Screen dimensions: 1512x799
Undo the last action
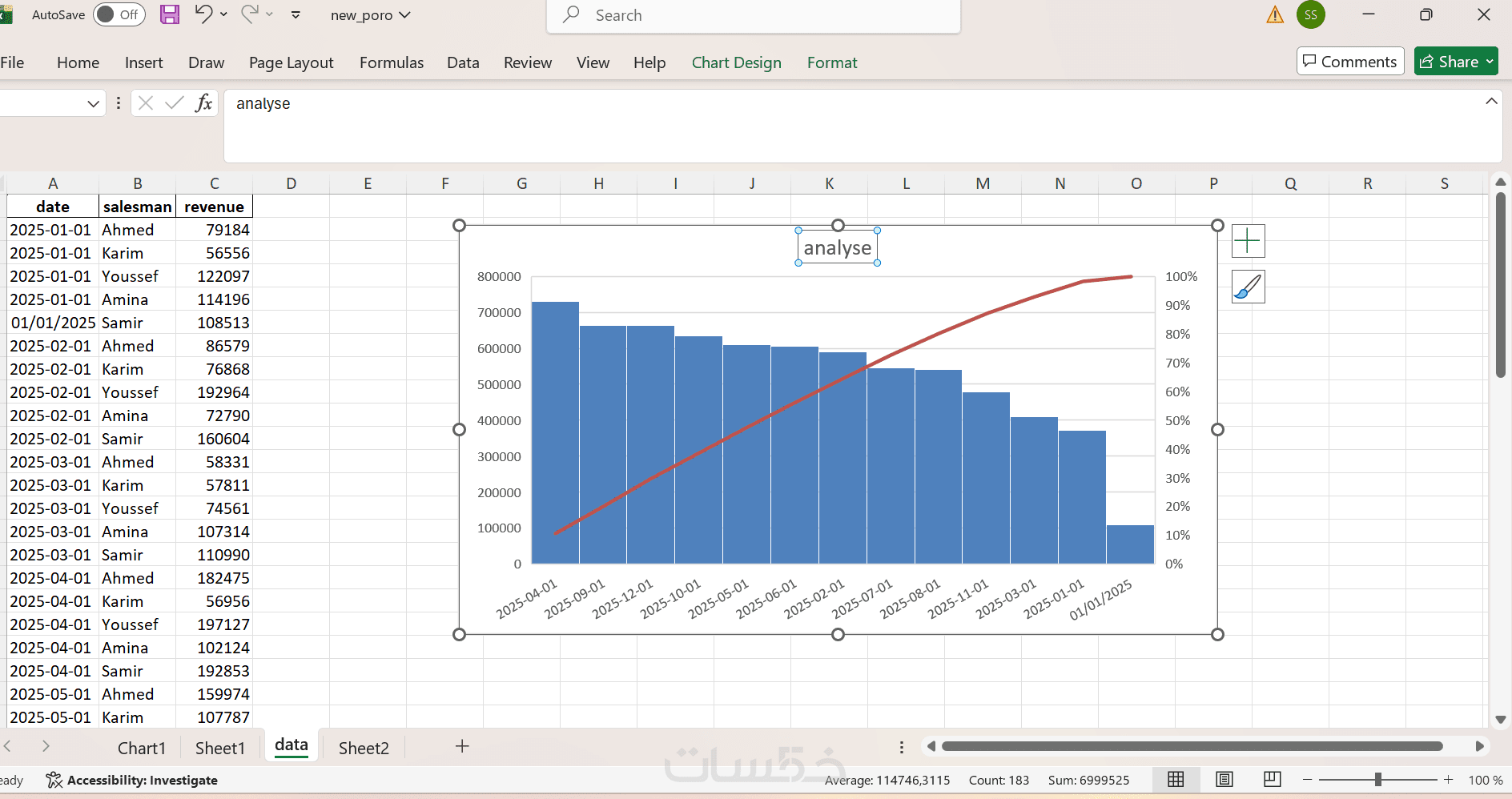coord(203,14)
